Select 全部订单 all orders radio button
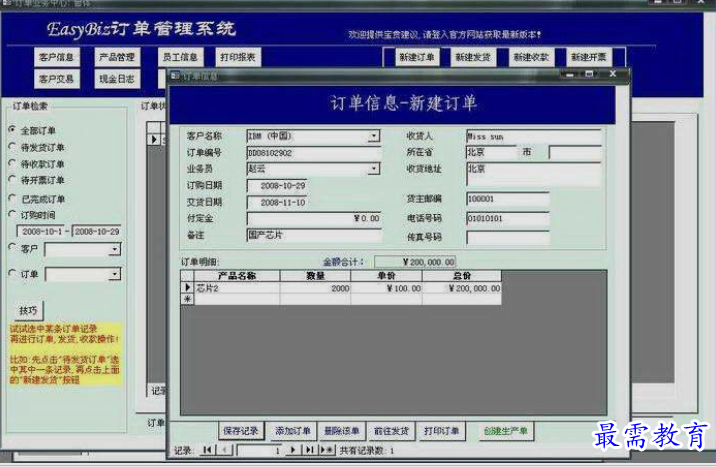This screenshot has width=716, height=467. pos(12,130)
